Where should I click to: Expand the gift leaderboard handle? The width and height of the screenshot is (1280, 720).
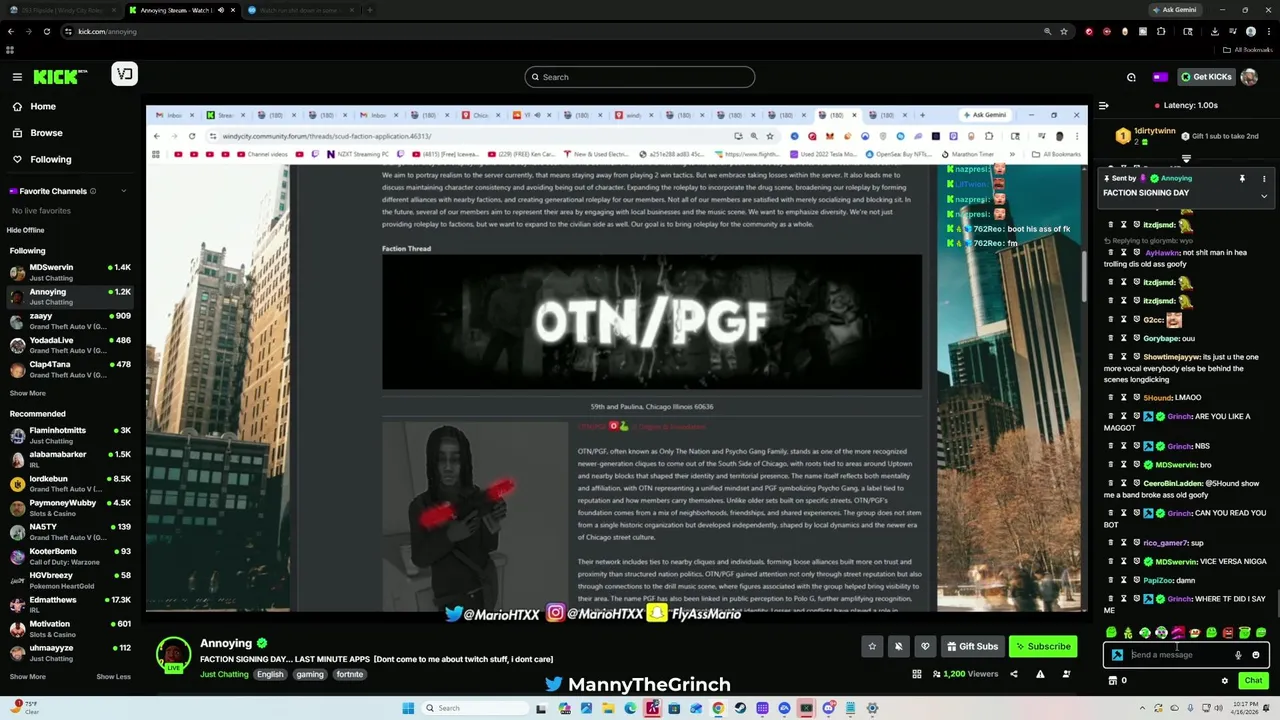tap(1186, 158)
